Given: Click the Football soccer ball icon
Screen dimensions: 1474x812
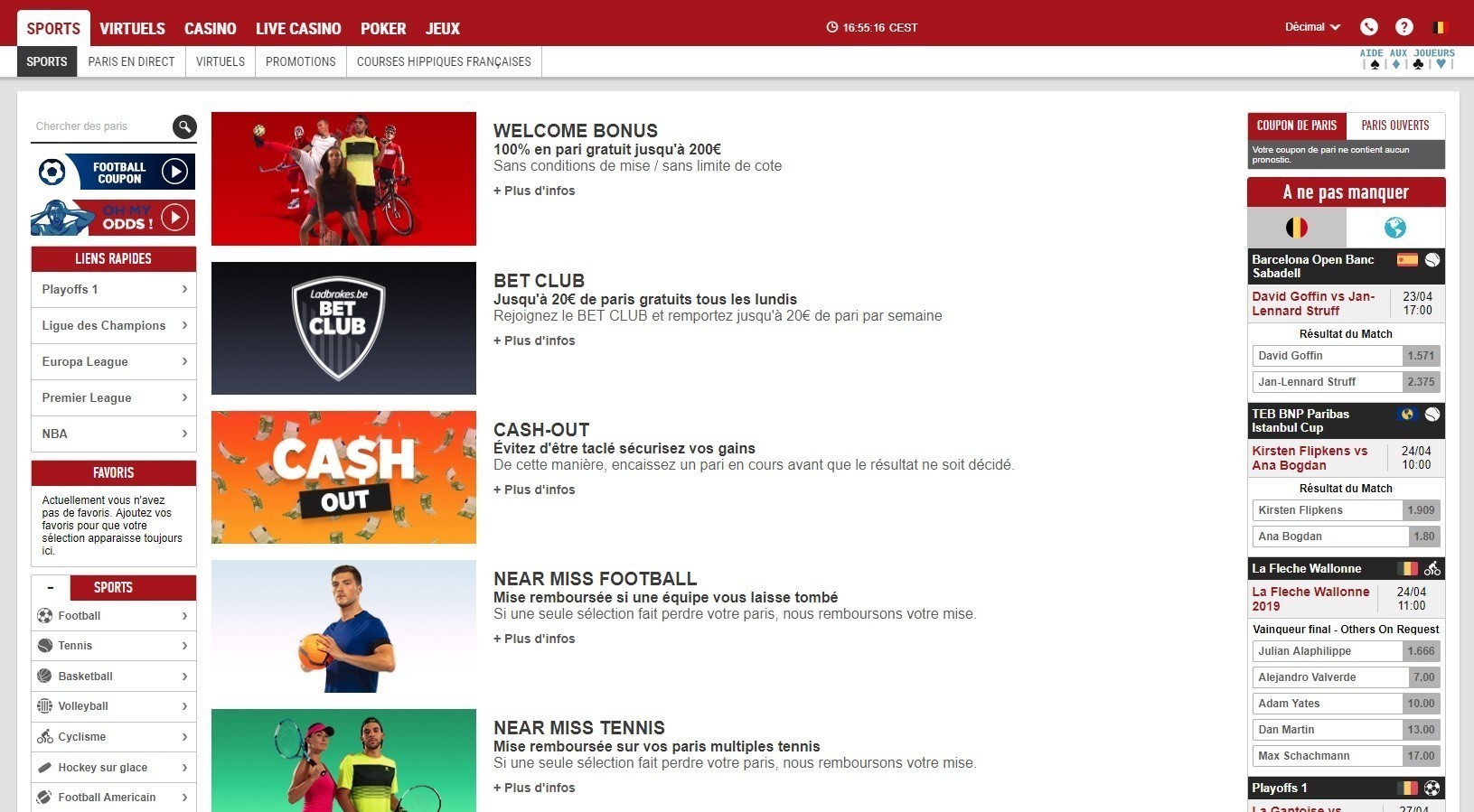Looking at the screenshot, I should tap(44, 616).
